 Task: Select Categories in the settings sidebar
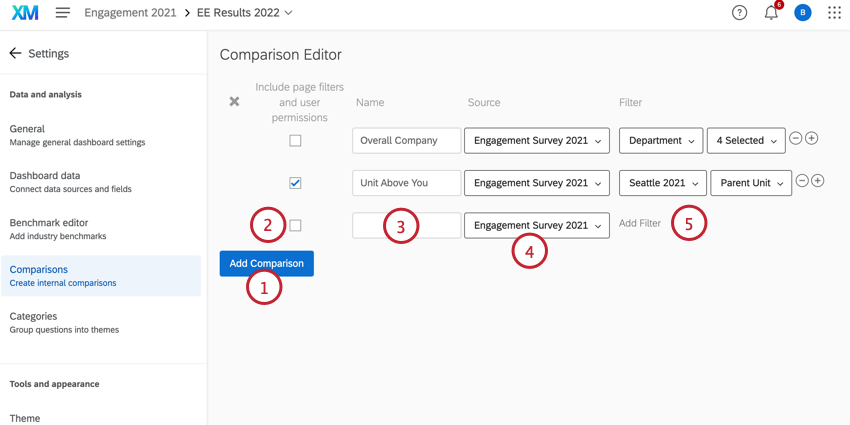click(x=33, y=316)
